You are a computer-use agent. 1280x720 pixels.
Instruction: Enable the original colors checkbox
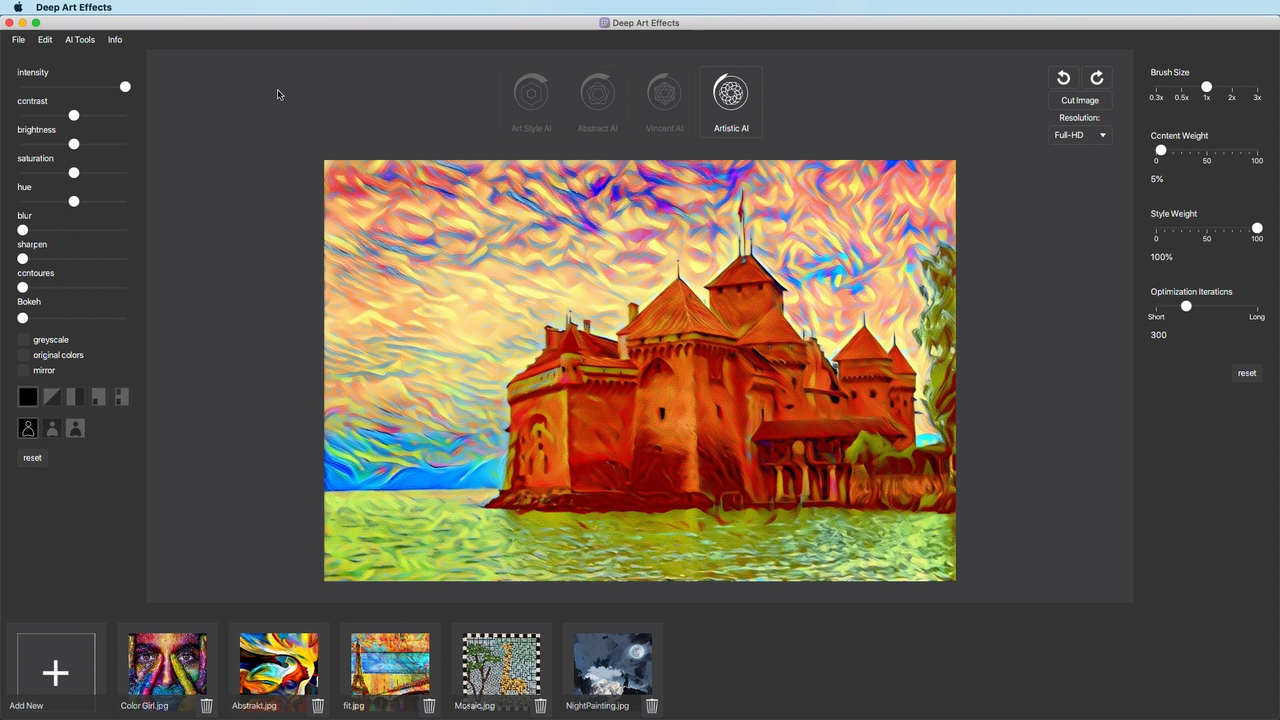coord(23,355)
